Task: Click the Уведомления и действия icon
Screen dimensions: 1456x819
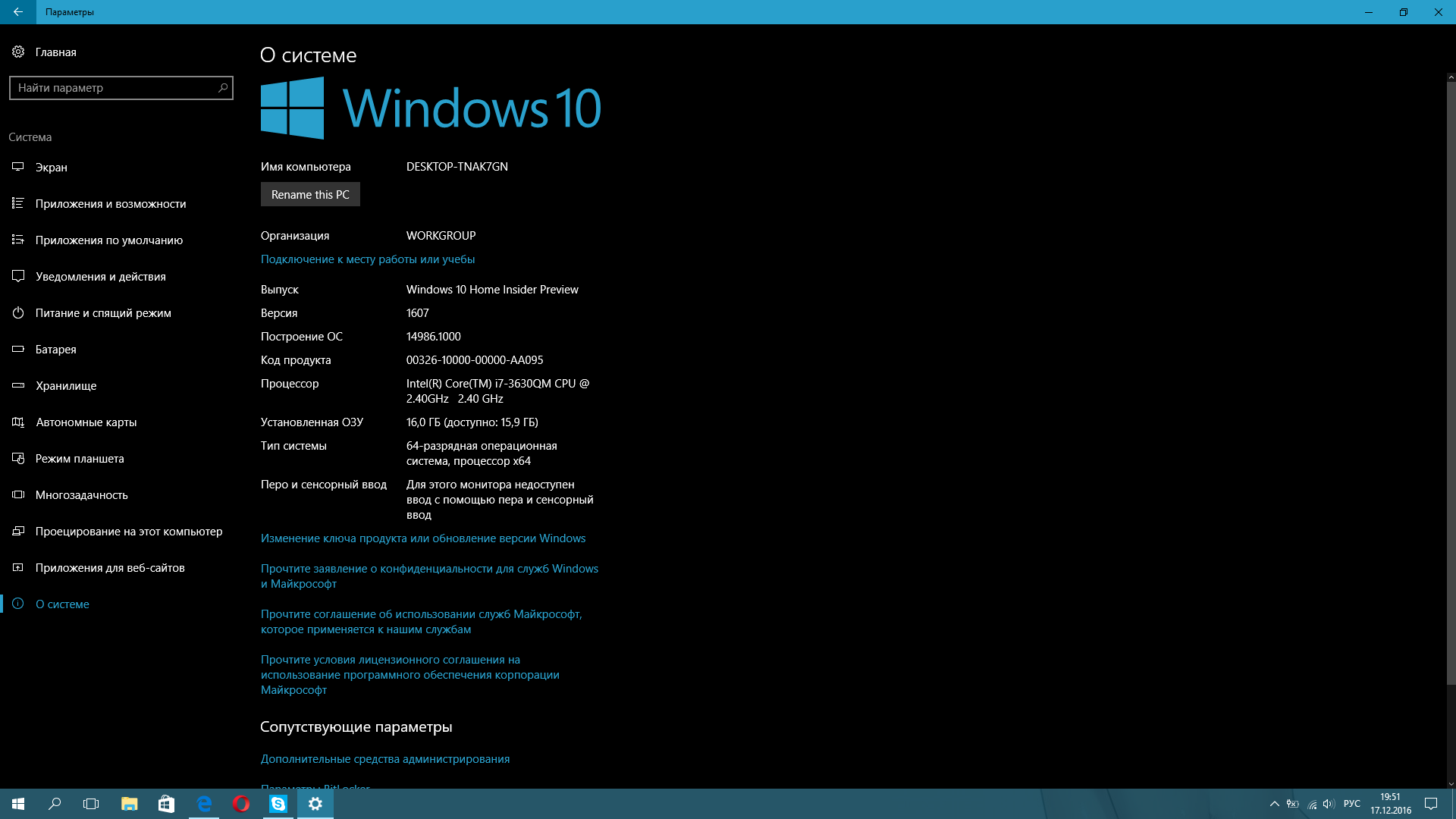Action: (18, 276)
